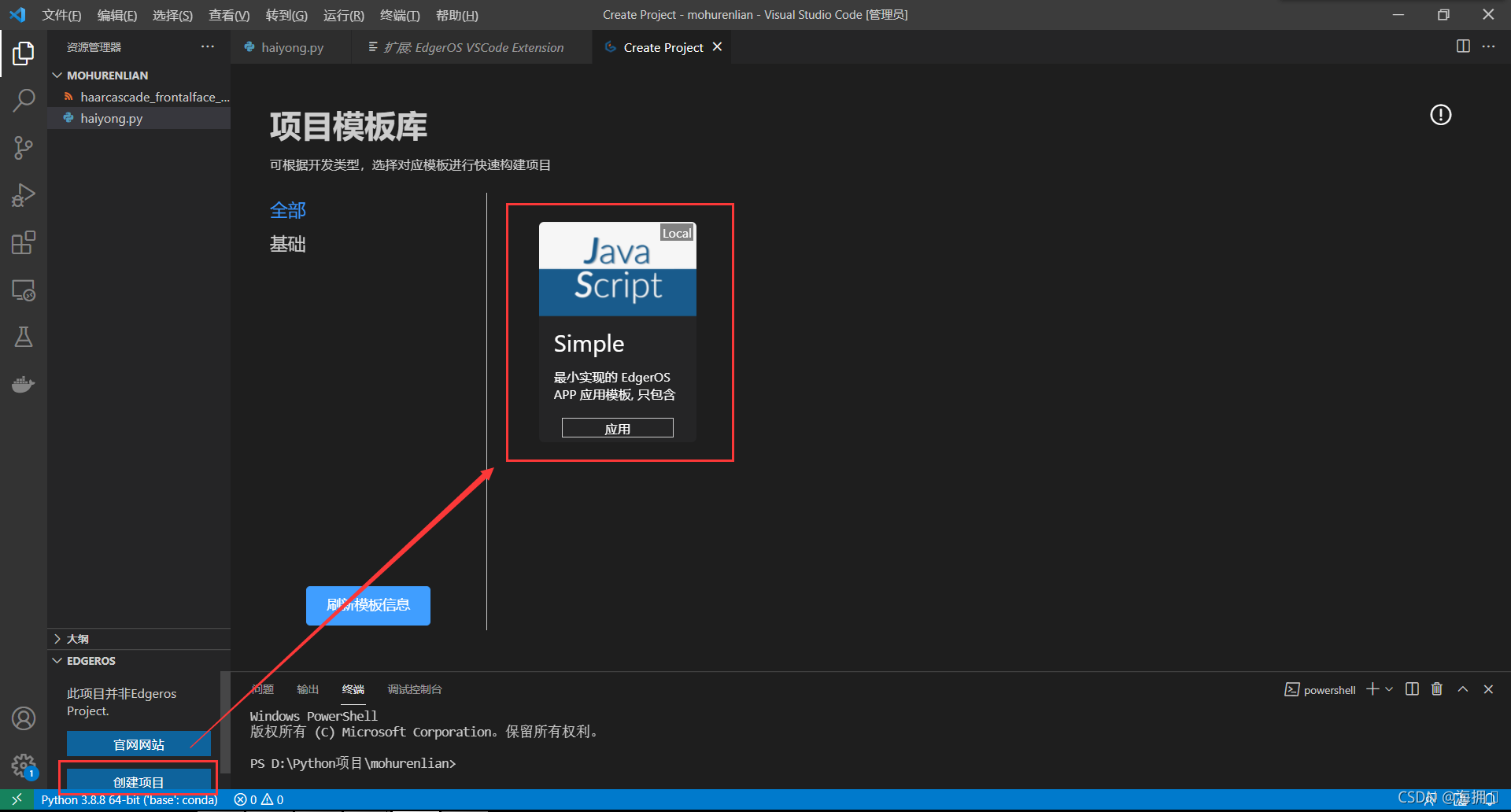Screen dimensions: 1511x812
Task: Kill the active terminal with trash icon
Action: pos(1436,688)
